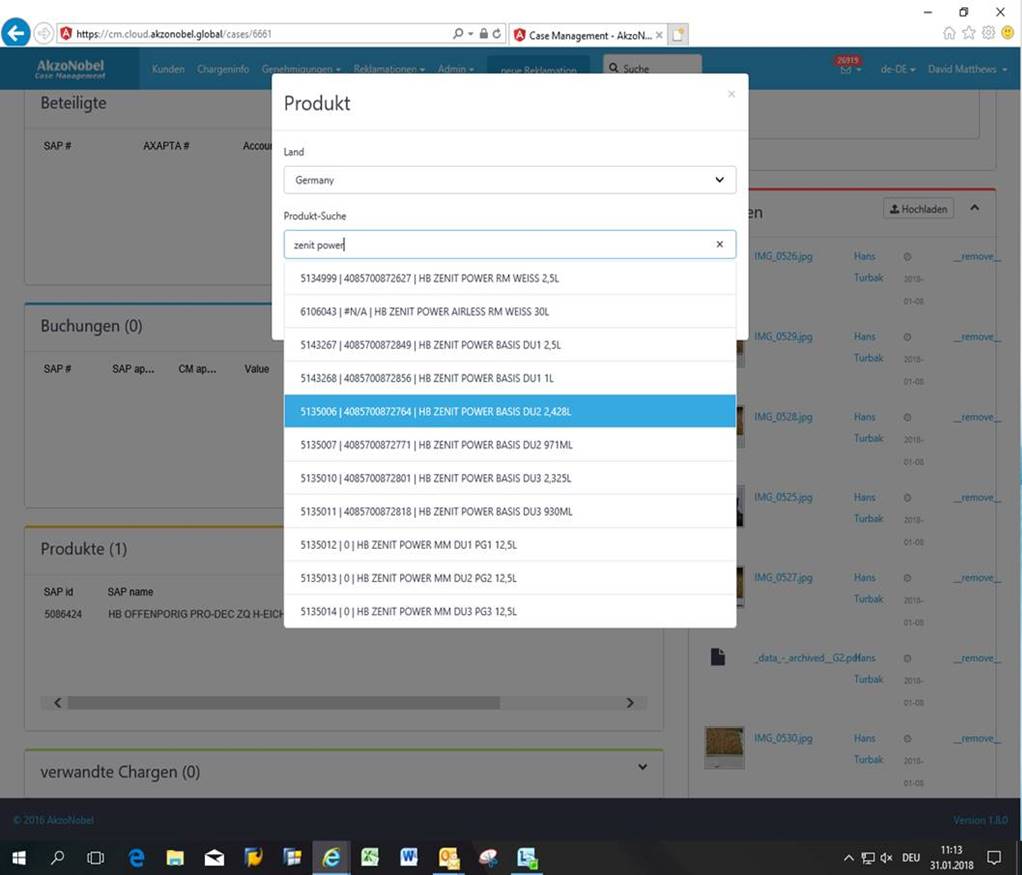Select HB ZENIT POWER BASIS DU1 2,5L
The height and width of the screenshot is (875, 1022).
[510, 345]
